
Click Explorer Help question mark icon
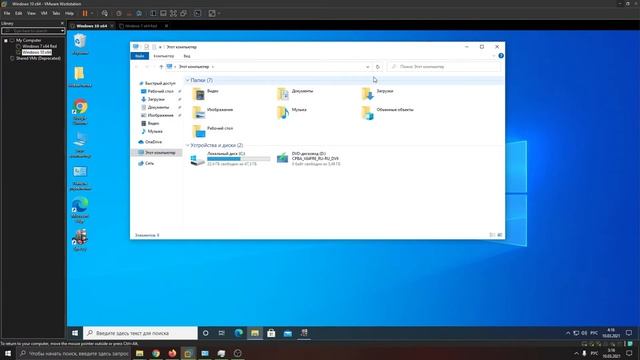click(501, 56)
